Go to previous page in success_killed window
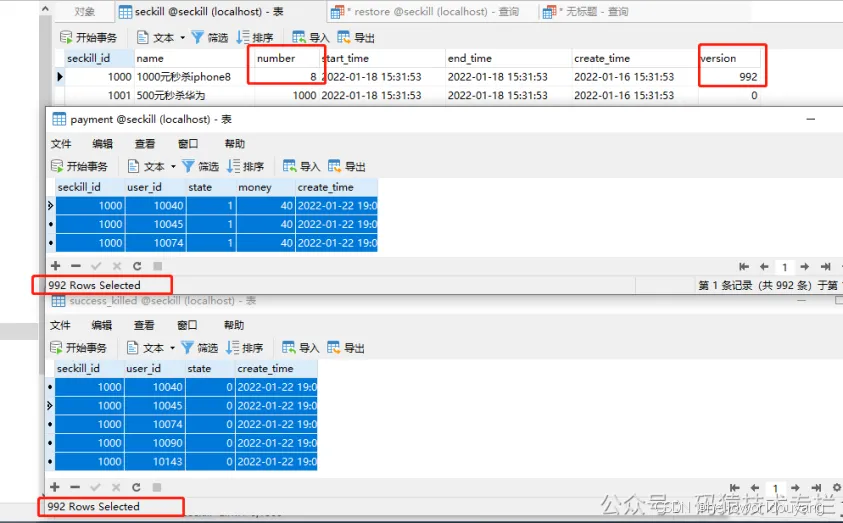Screen dimensions: 843x523 pos(754,488)
